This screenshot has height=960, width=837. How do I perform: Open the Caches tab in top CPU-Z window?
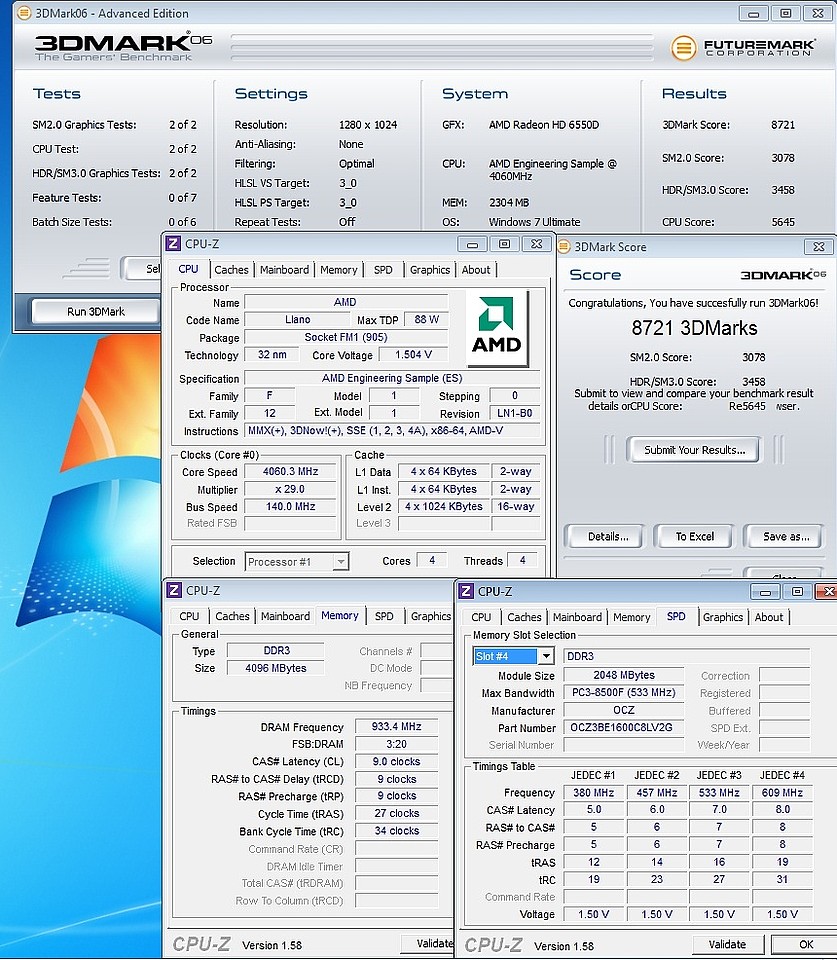click(231, 270)
